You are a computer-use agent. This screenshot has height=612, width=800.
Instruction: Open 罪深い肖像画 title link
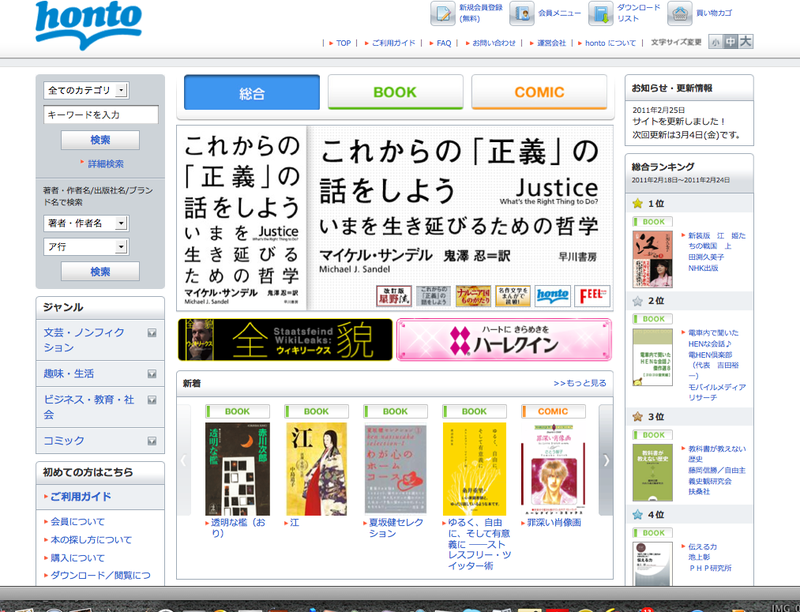[554, 522]
